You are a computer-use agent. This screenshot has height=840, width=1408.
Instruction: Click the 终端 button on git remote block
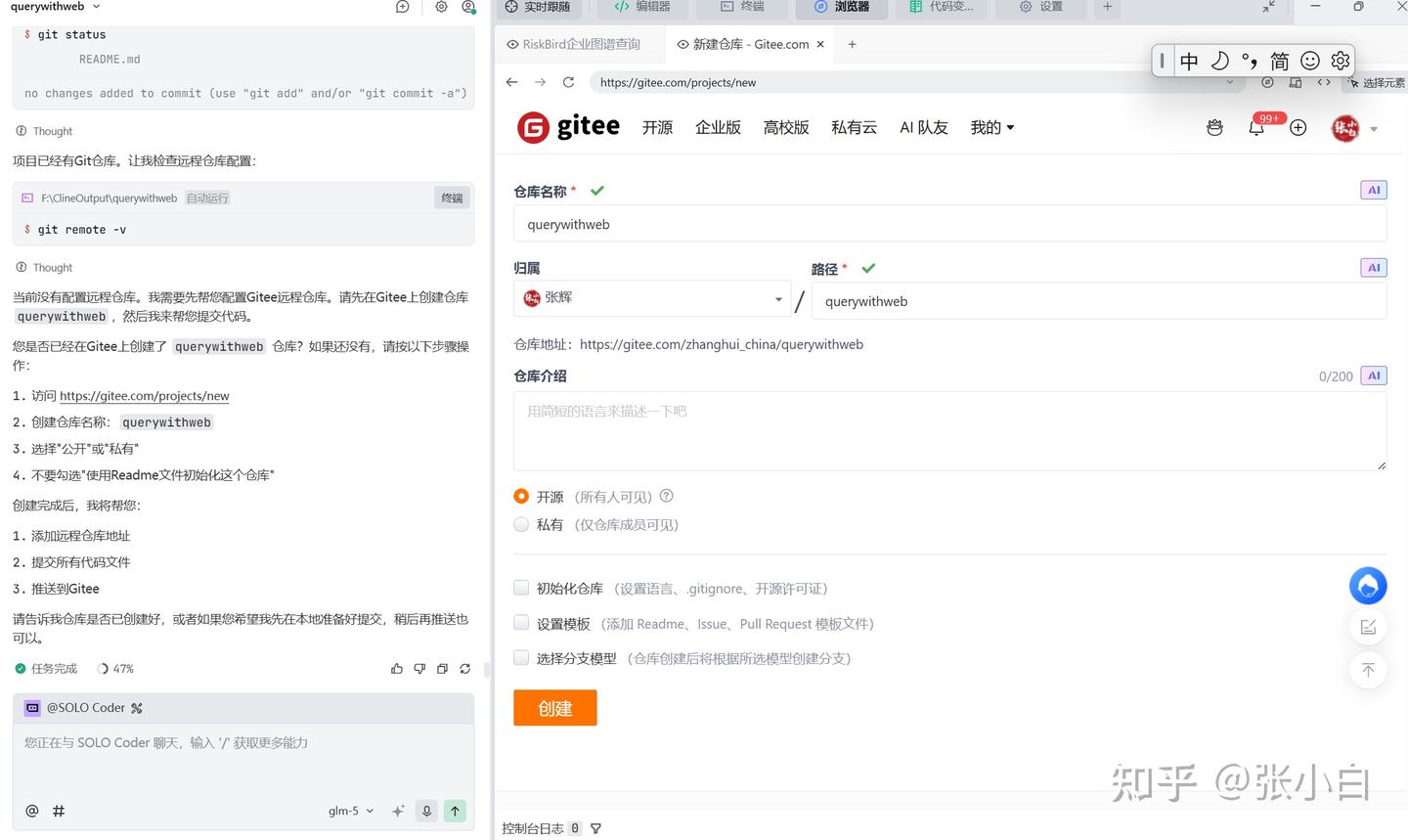(x=452, y=198)
